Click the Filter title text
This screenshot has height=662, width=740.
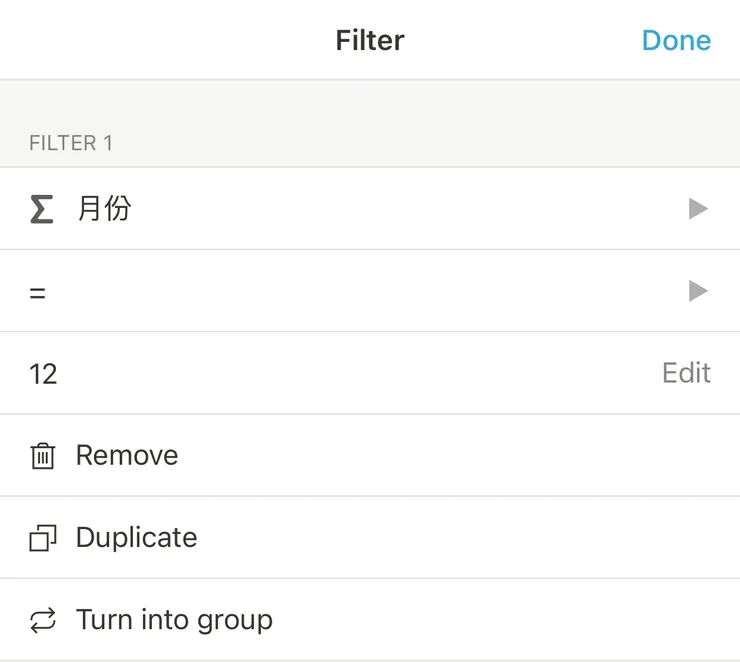click(370, 40)
